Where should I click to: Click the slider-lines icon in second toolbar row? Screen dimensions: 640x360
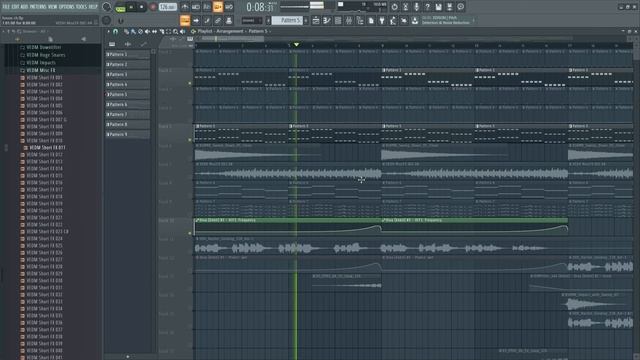327,20
